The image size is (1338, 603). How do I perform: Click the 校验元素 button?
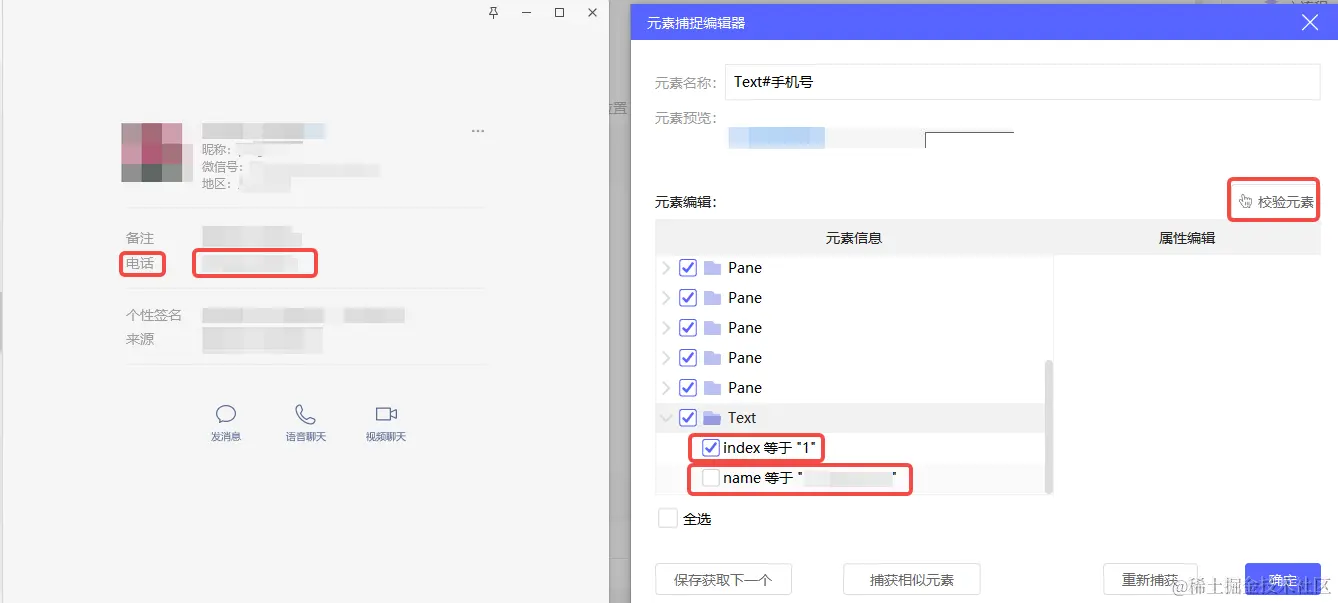pos(1275,202)
